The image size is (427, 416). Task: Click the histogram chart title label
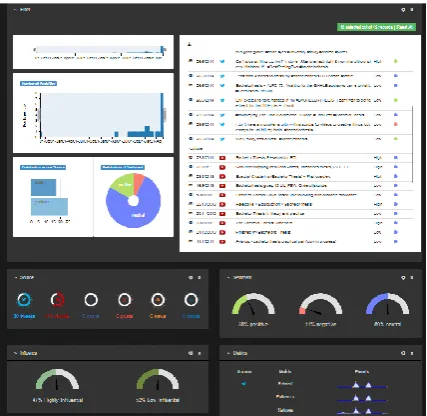point(38,83)
